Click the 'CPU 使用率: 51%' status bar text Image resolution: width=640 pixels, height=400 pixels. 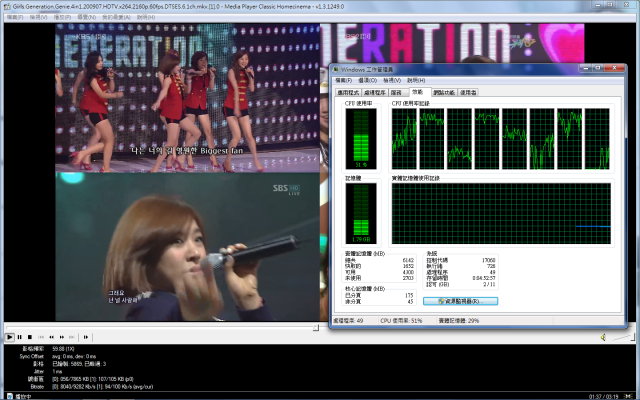401,321
